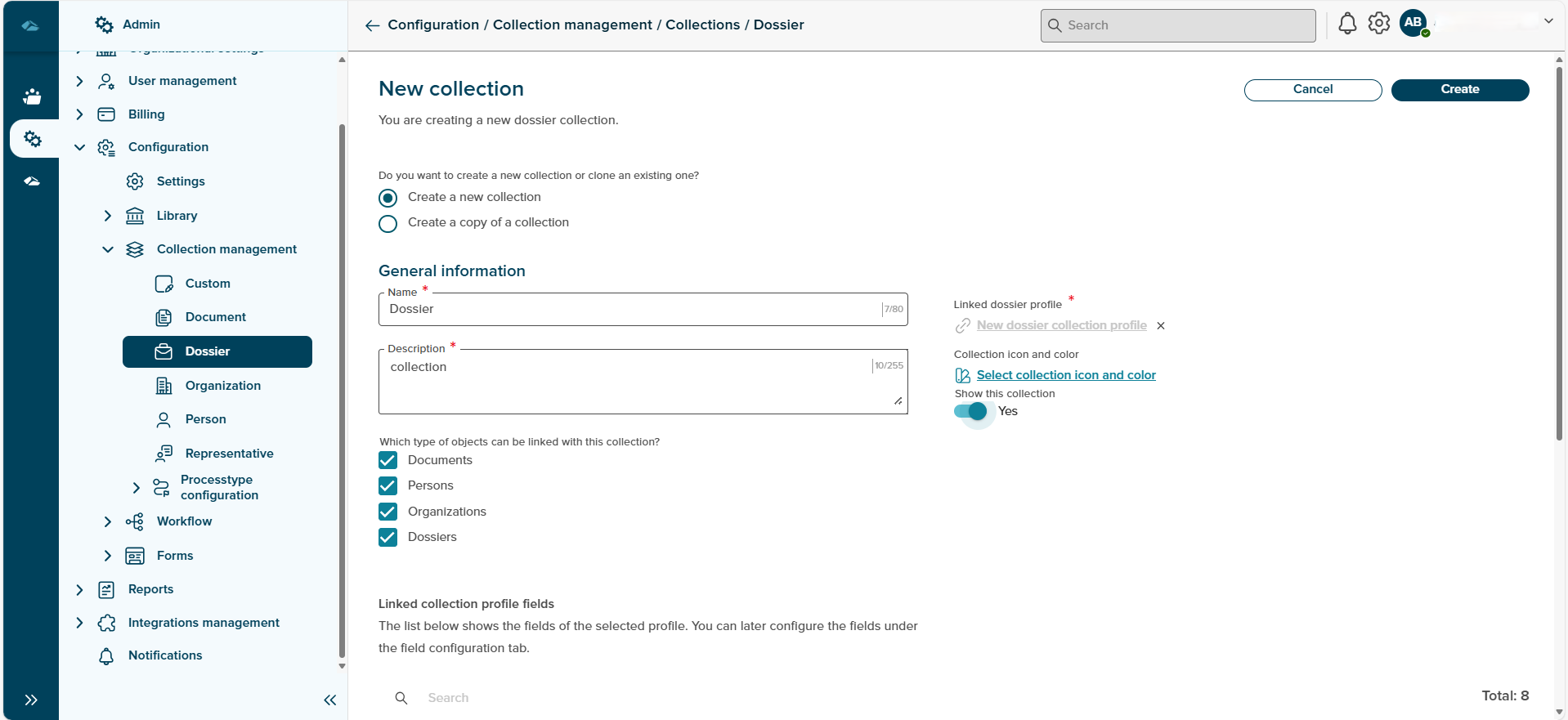1568x720 pixels.
Task: Select 'Create a copy of a collection' radio
Action: pos(388,223)
